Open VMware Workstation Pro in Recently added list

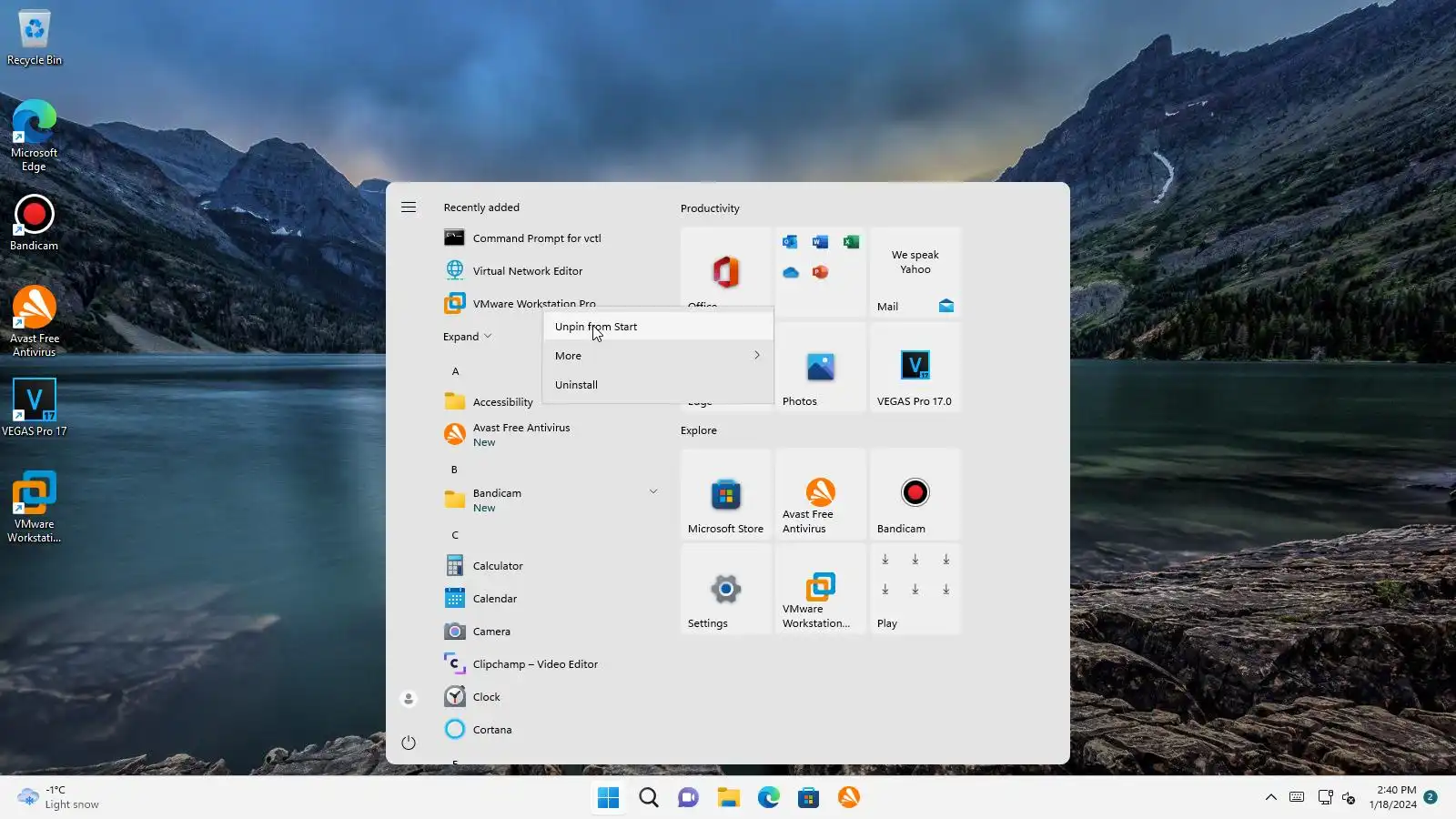coord(550,303)
